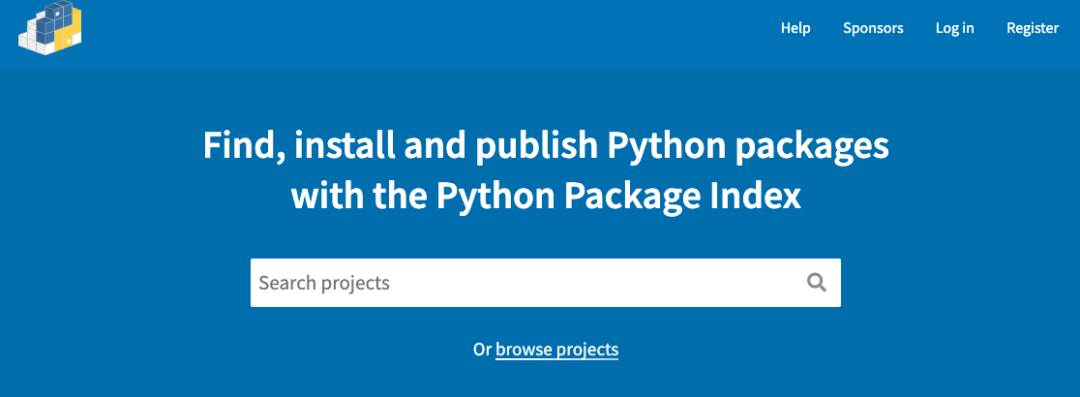
Task: Click the word 'Or' before browse projects
Action: [482, 349]
